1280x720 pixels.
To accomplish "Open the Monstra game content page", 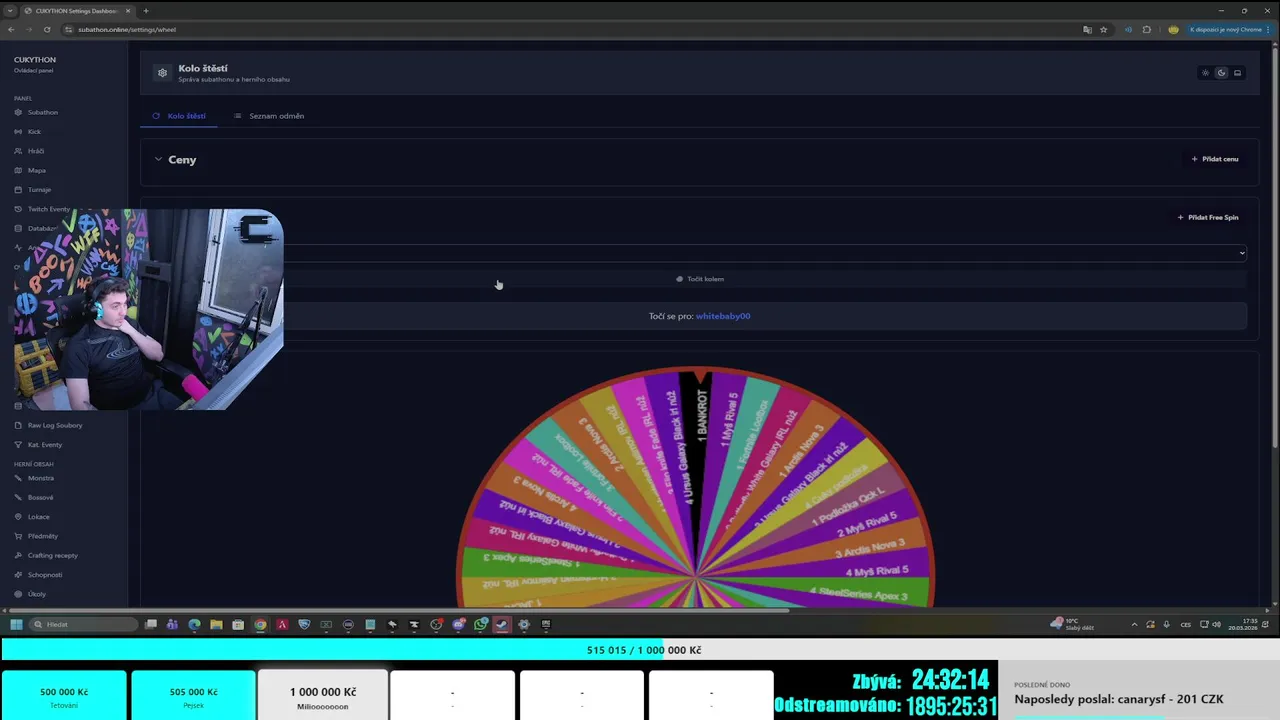I will (x=40, y=478).
